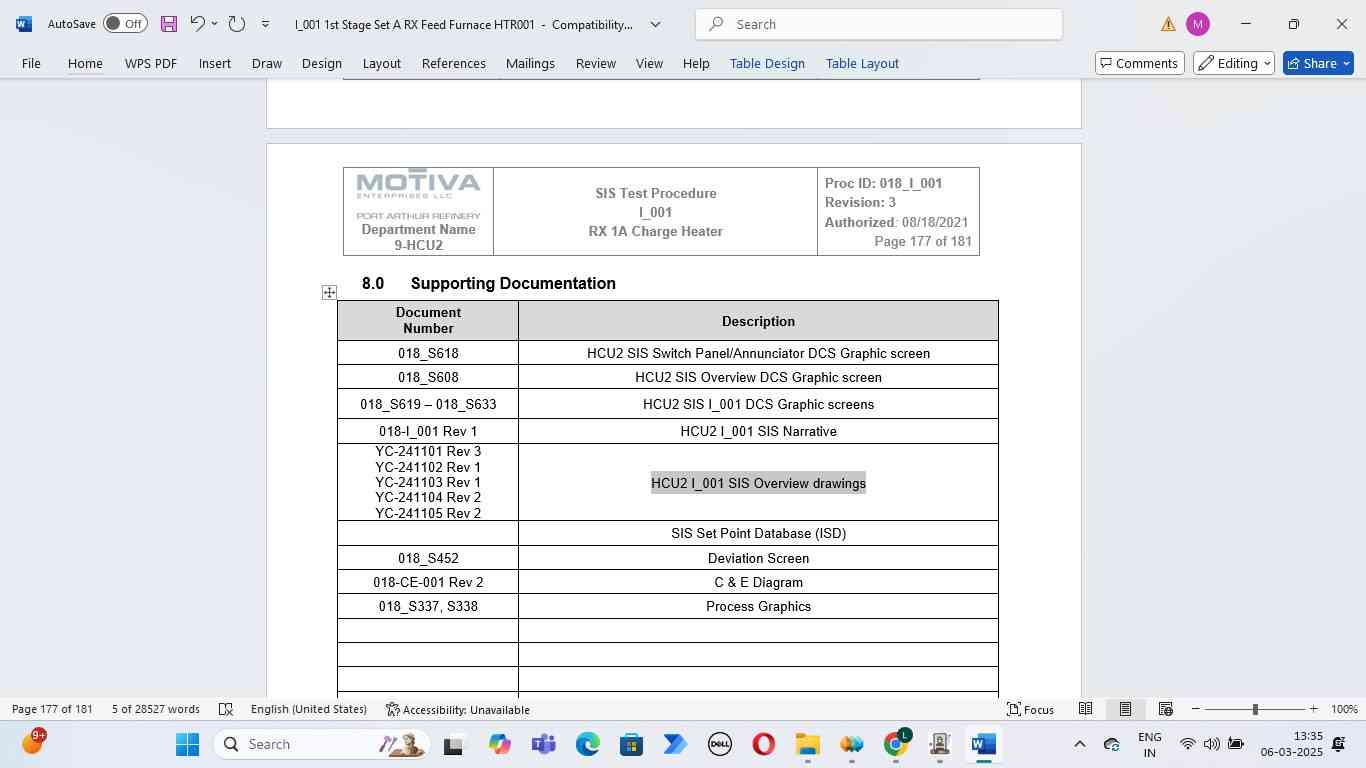1366x768 pixels.
Task: Click the taskbar Search box
Action: [322, 744]
